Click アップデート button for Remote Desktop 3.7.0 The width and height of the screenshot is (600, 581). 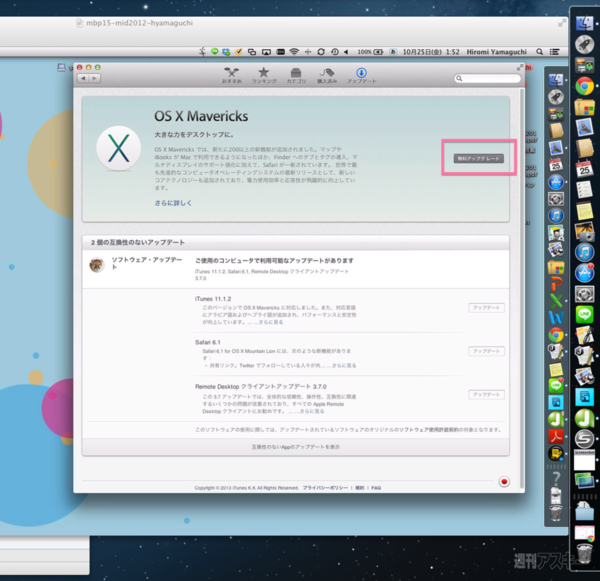(x=486, y=395)
